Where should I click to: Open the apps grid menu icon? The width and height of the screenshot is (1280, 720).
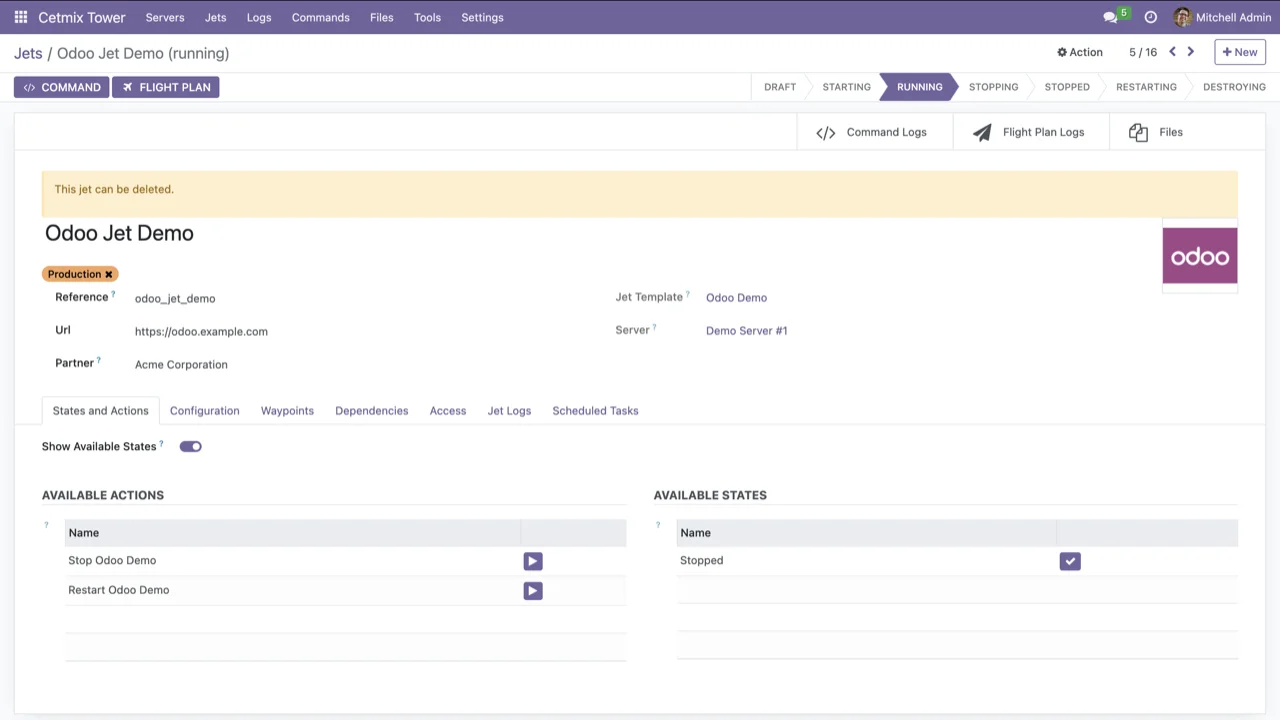(21, 17)
